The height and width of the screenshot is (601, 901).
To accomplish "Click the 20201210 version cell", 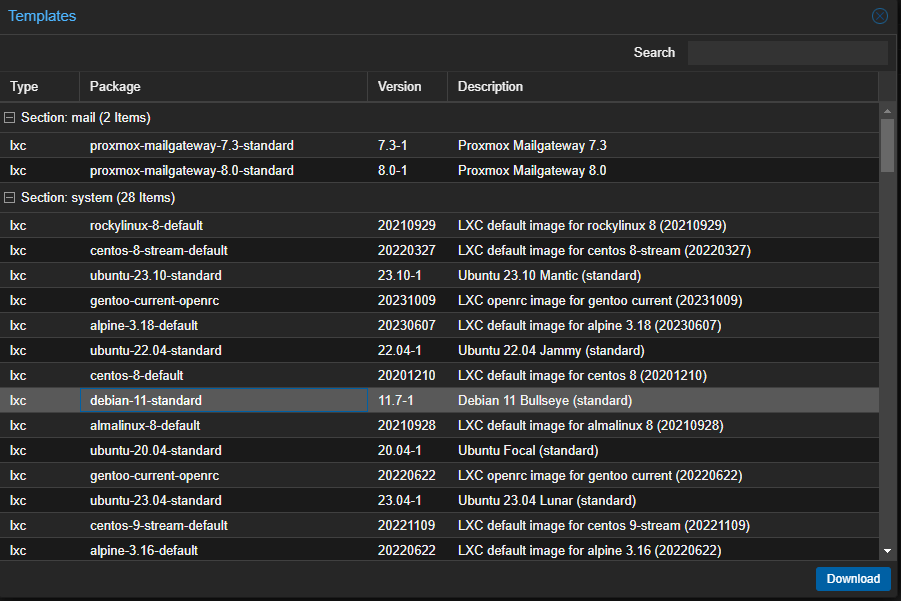I will (x=407, y=375).
